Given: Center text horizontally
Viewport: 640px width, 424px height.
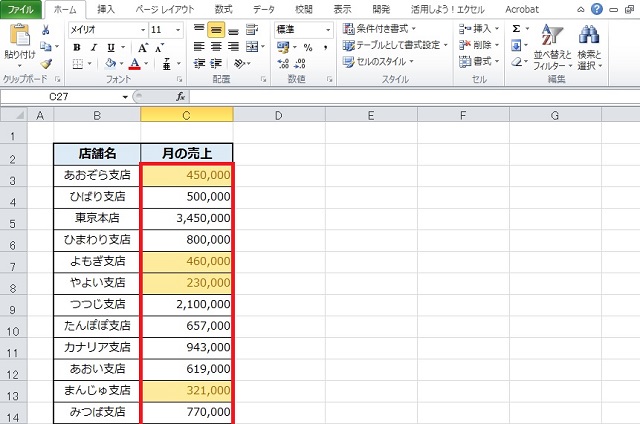Looking at the screenshot, I should point(216,47).
